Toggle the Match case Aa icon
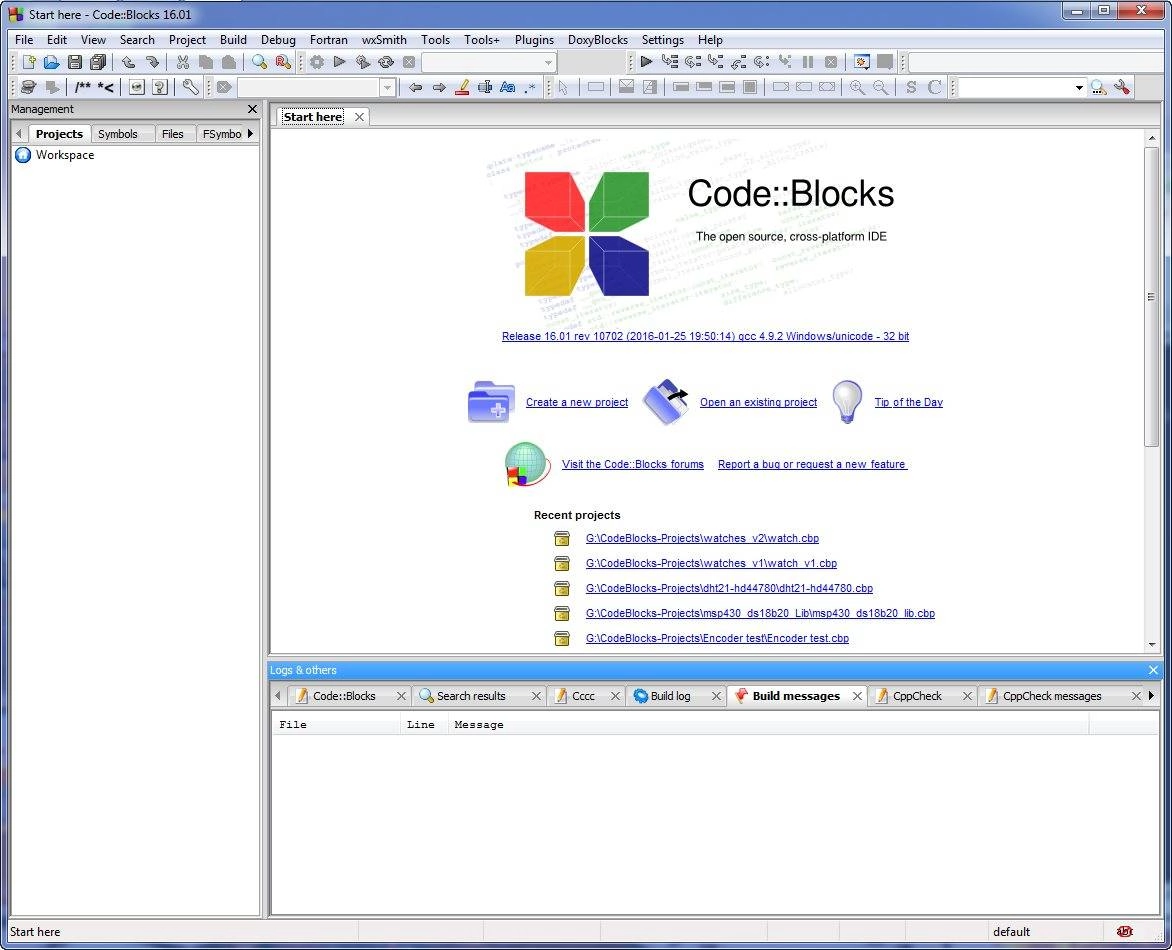Screen dimensions: 1172x950 pyautogui.click(x=508, y=87)
